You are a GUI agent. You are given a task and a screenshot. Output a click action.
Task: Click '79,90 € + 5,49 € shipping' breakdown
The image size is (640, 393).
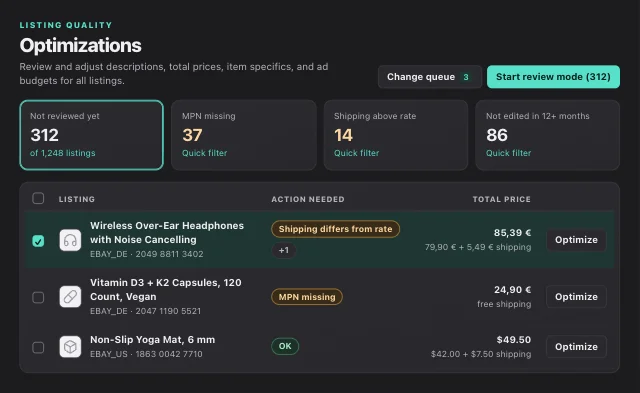click(x=478, y=247)
